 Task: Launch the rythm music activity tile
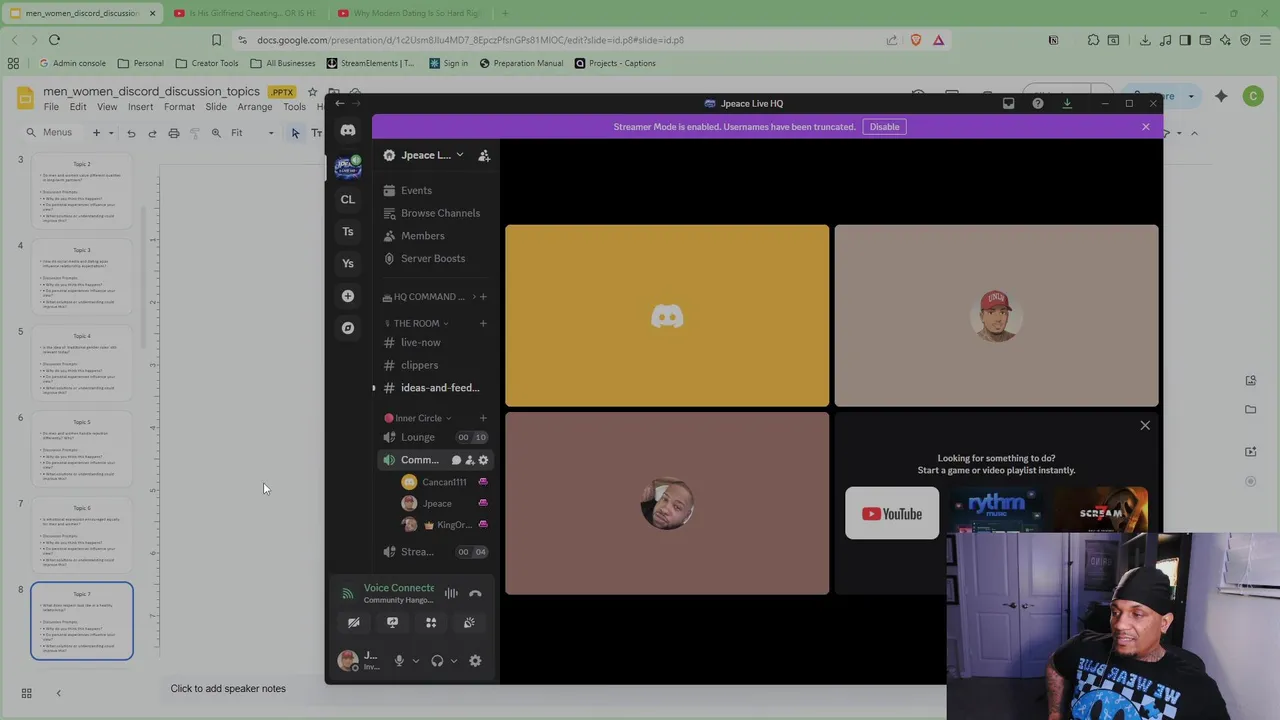tap(996, 511)
